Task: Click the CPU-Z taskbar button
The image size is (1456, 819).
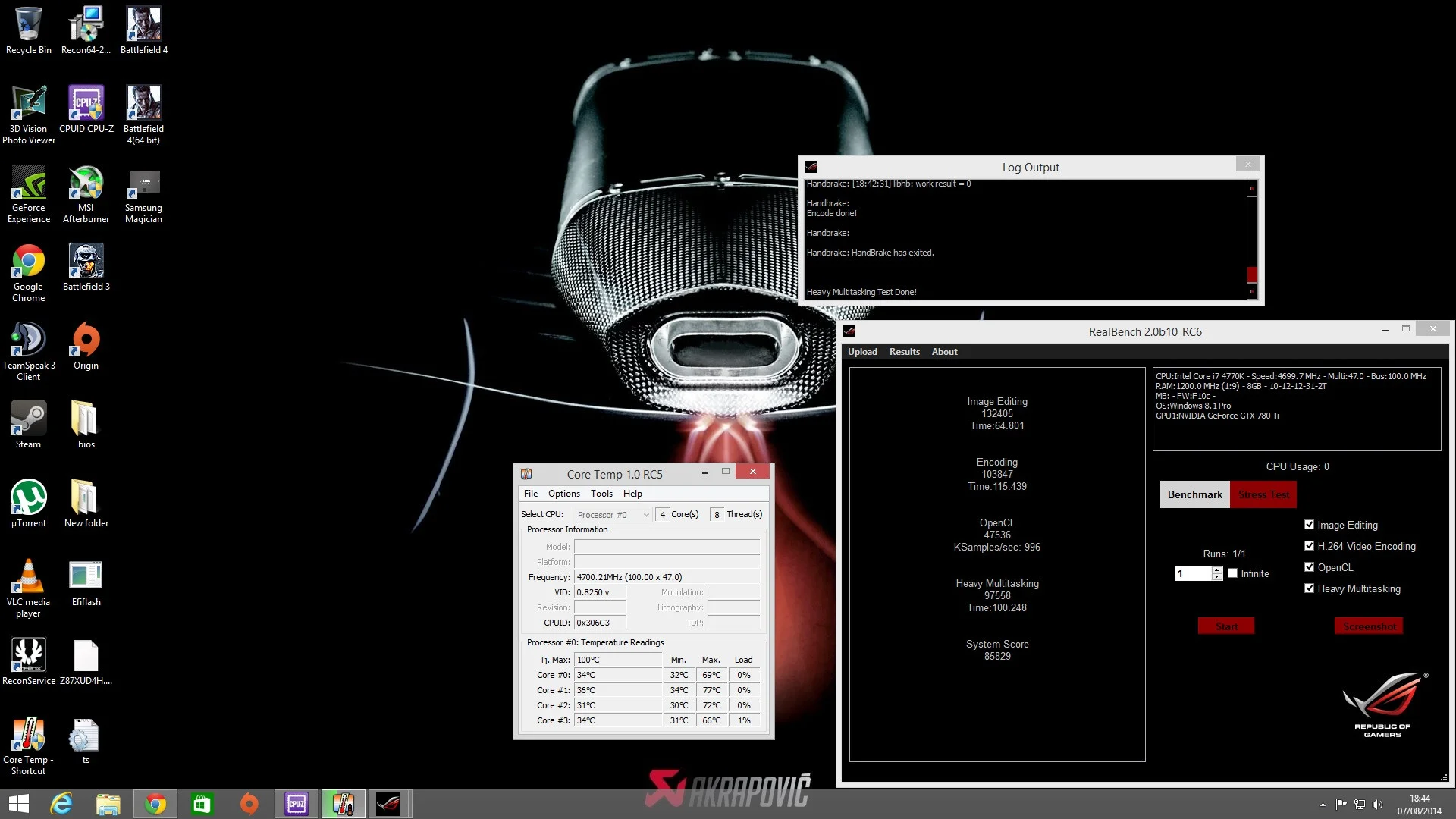Action: [x=297, y=804]
